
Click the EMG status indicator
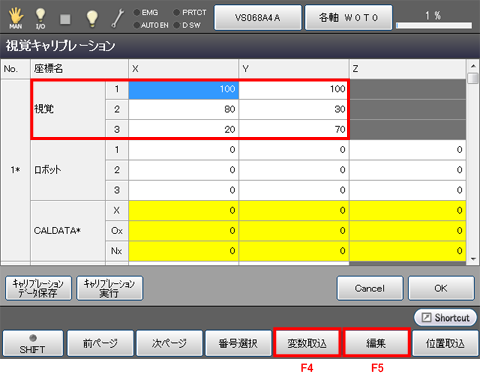[146, 12]
